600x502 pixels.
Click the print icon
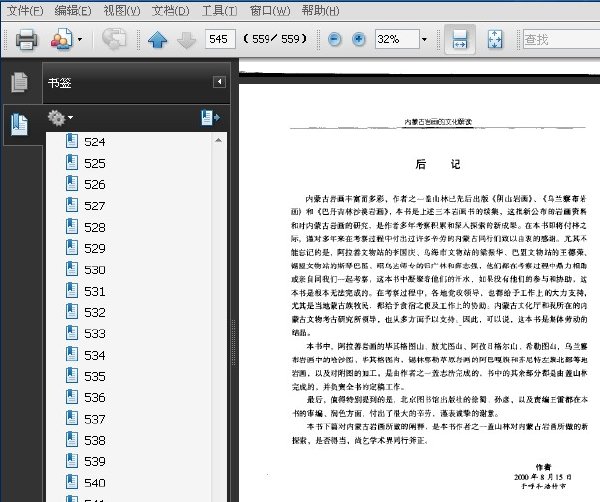(x=26, y=39)
